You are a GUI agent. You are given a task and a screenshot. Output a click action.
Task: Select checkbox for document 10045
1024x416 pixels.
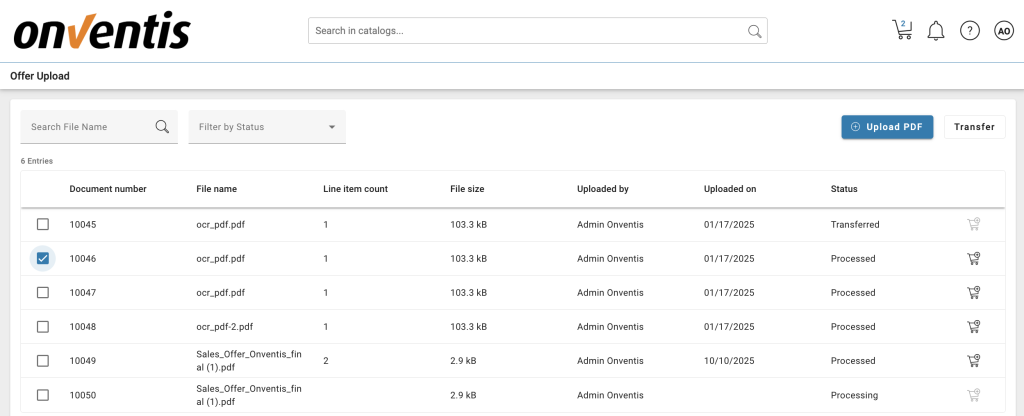(x=43, y=225)
